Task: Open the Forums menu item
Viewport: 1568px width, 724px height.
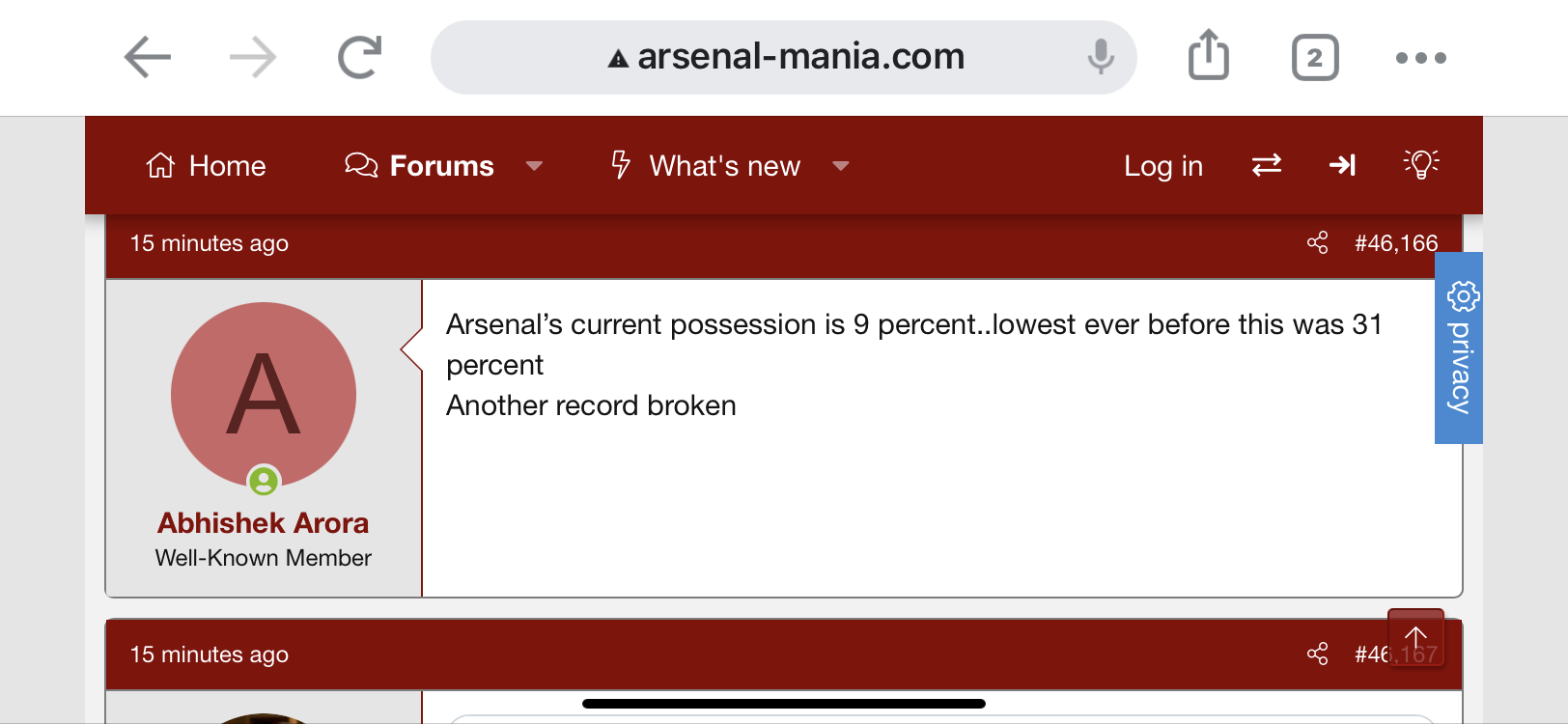Action: click(419, 166)
